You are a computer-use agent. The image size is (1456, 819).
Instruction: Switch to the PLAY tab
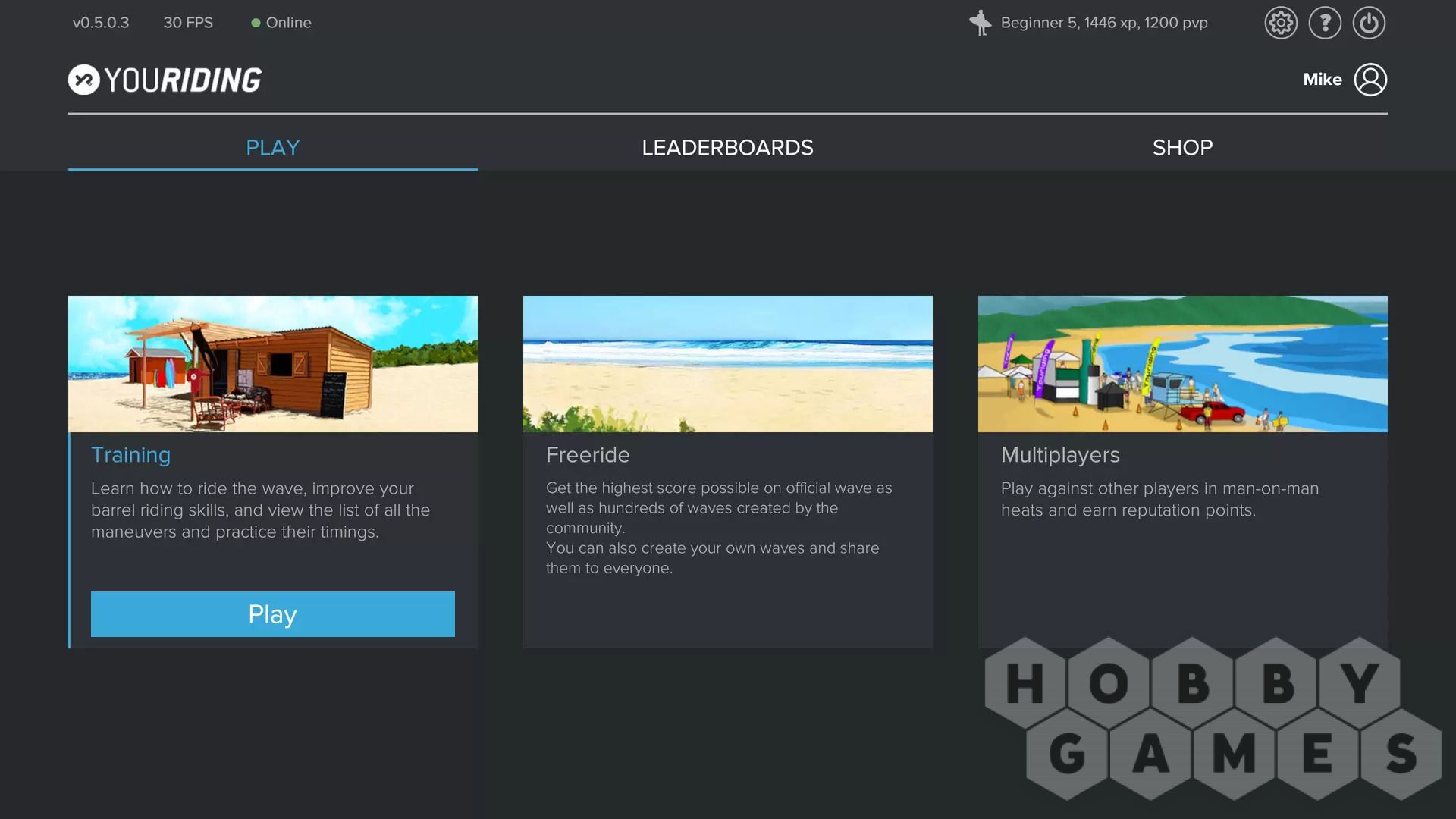[273, 147]
